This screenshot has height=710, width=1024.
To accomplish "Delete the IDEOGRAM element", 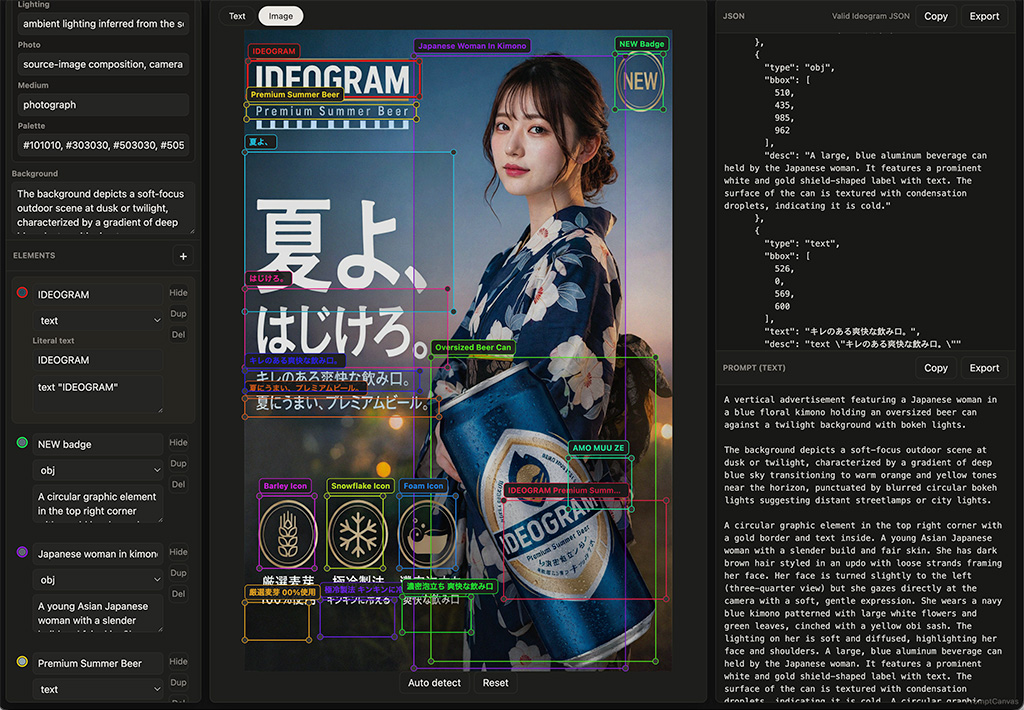I will point(178,334).
